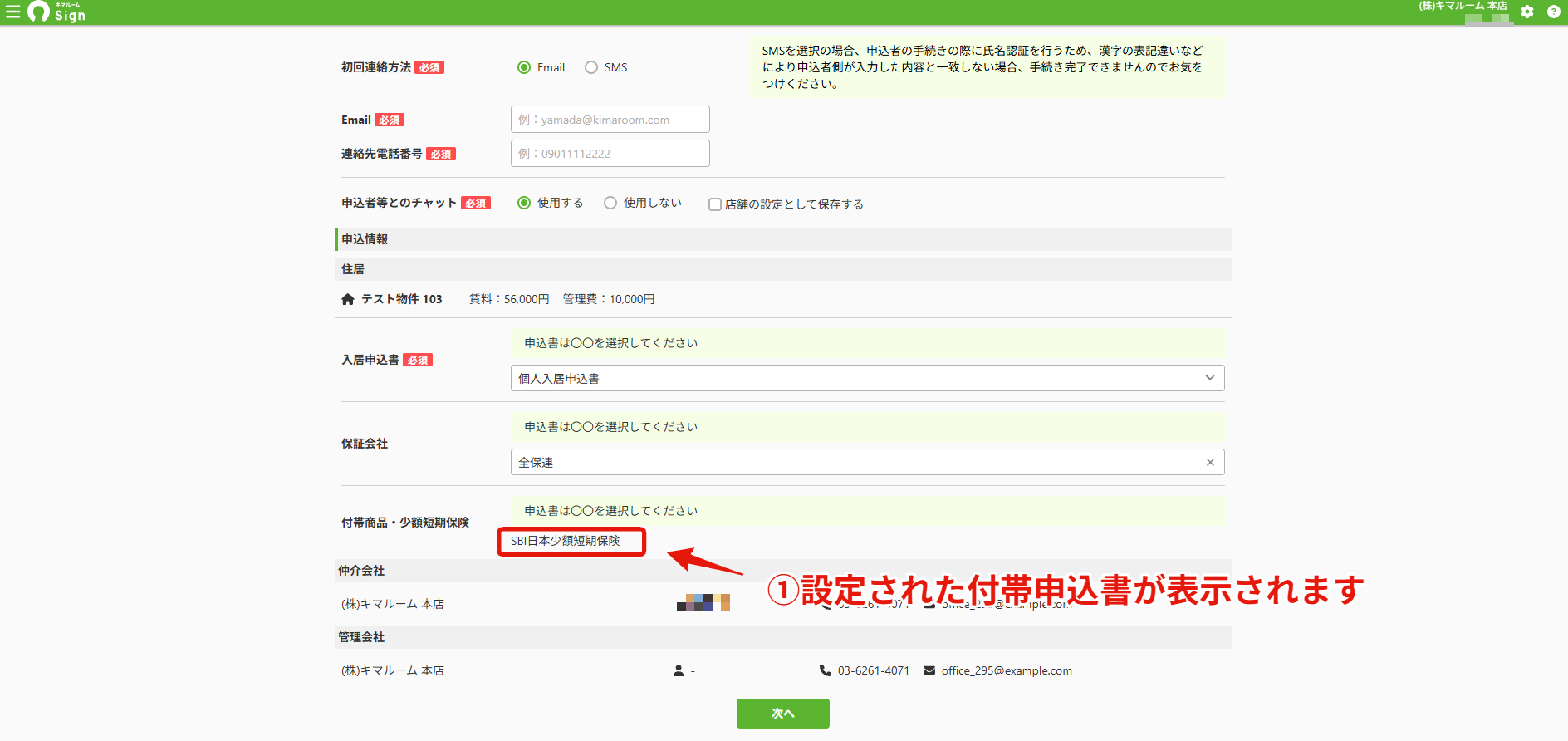Click the 次へ button
The width and height of the screenshot is (1568, 741).
(783, 714)
